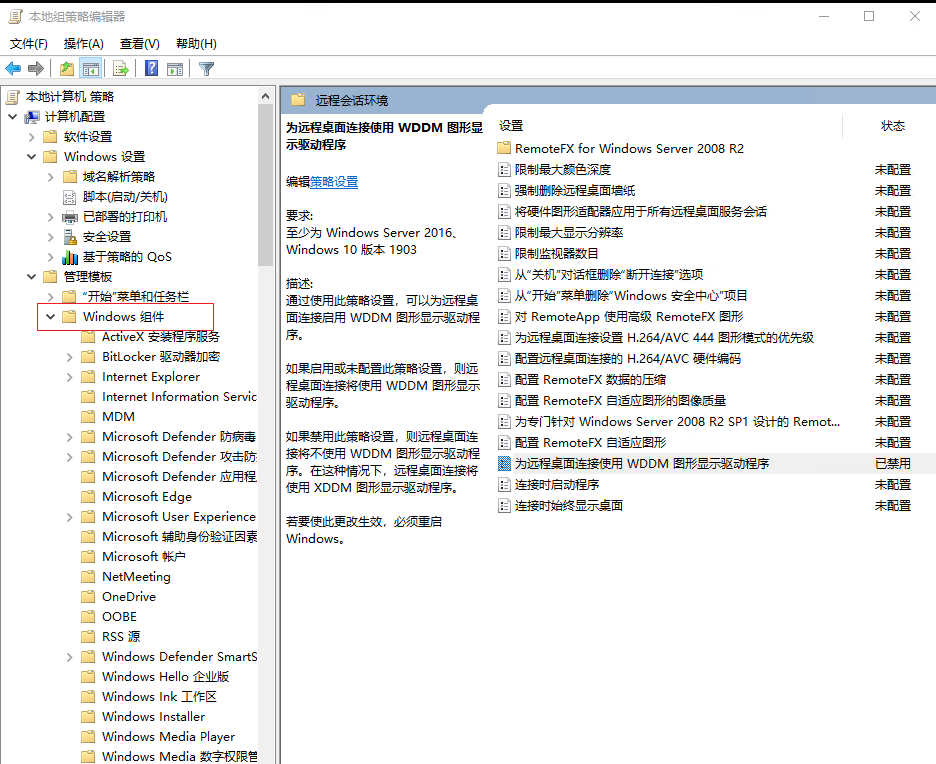Click the Filter funnel icon

tap(206, 69)
